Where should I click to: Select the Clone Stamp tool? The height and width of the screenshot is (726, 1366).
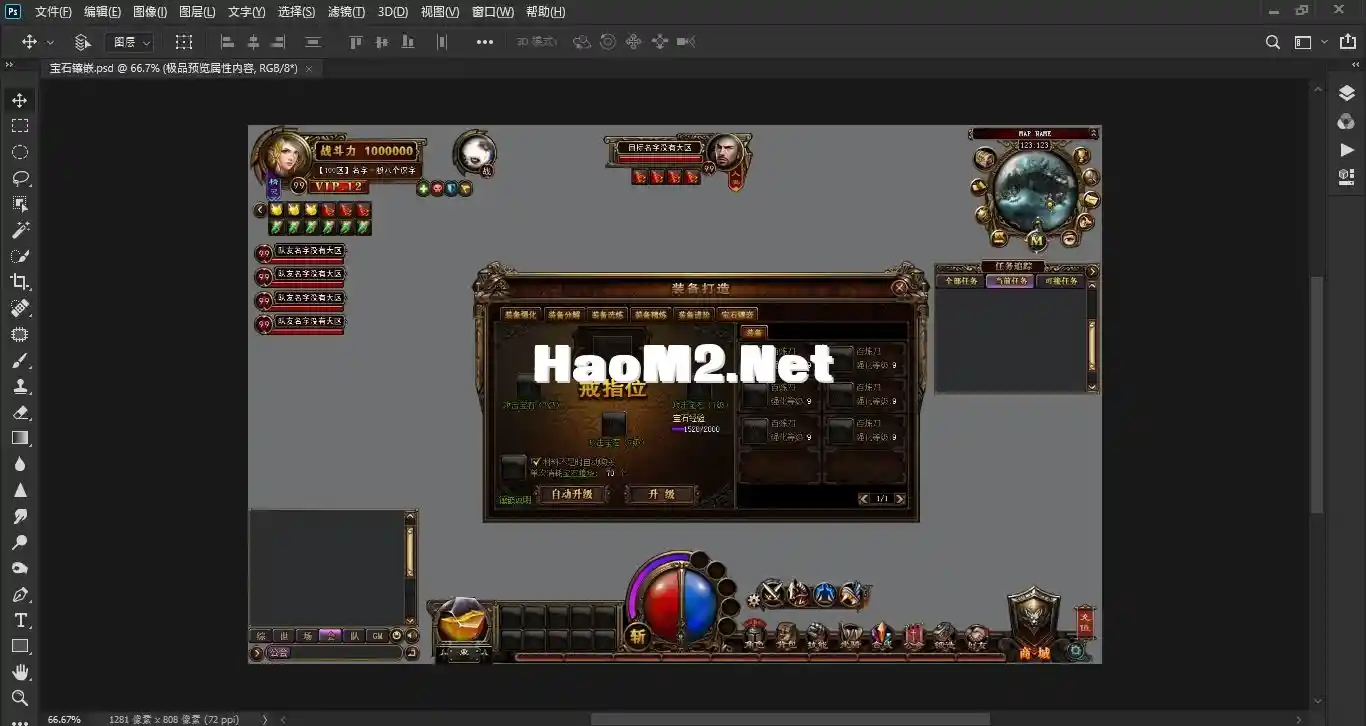pos(20,386)
